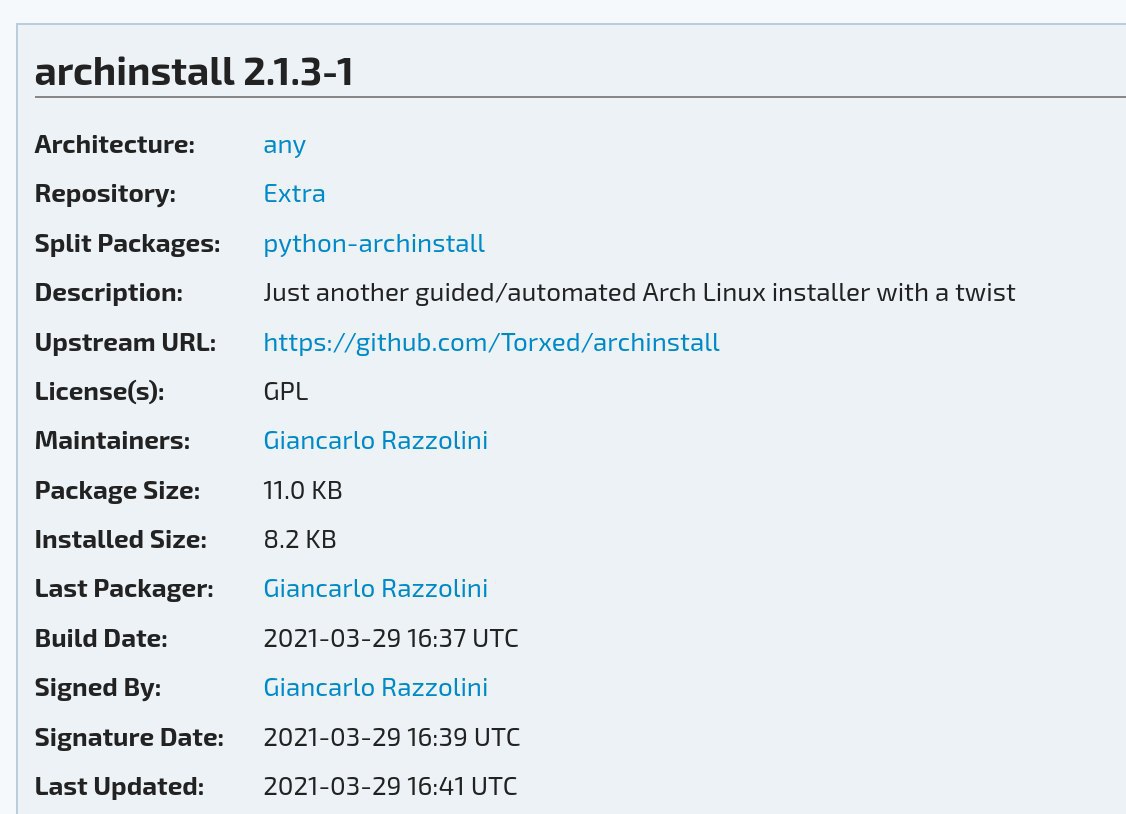
Task: Click the build date 2021-03-29 16:37 UTC
Action: (x=391, y=639)
